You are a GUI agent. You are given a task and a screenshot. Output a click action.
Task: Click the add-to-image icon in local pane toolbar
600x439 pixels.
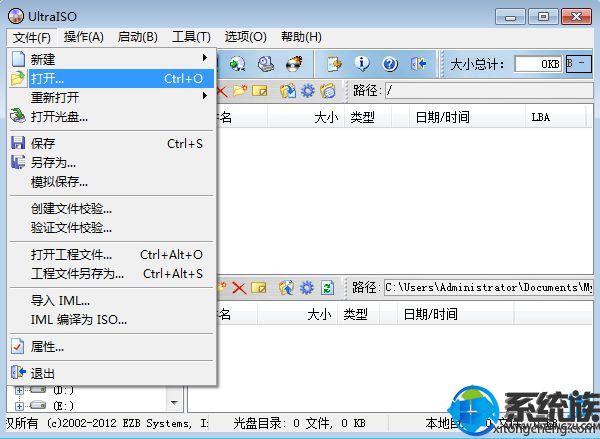(x=287, y=288)
